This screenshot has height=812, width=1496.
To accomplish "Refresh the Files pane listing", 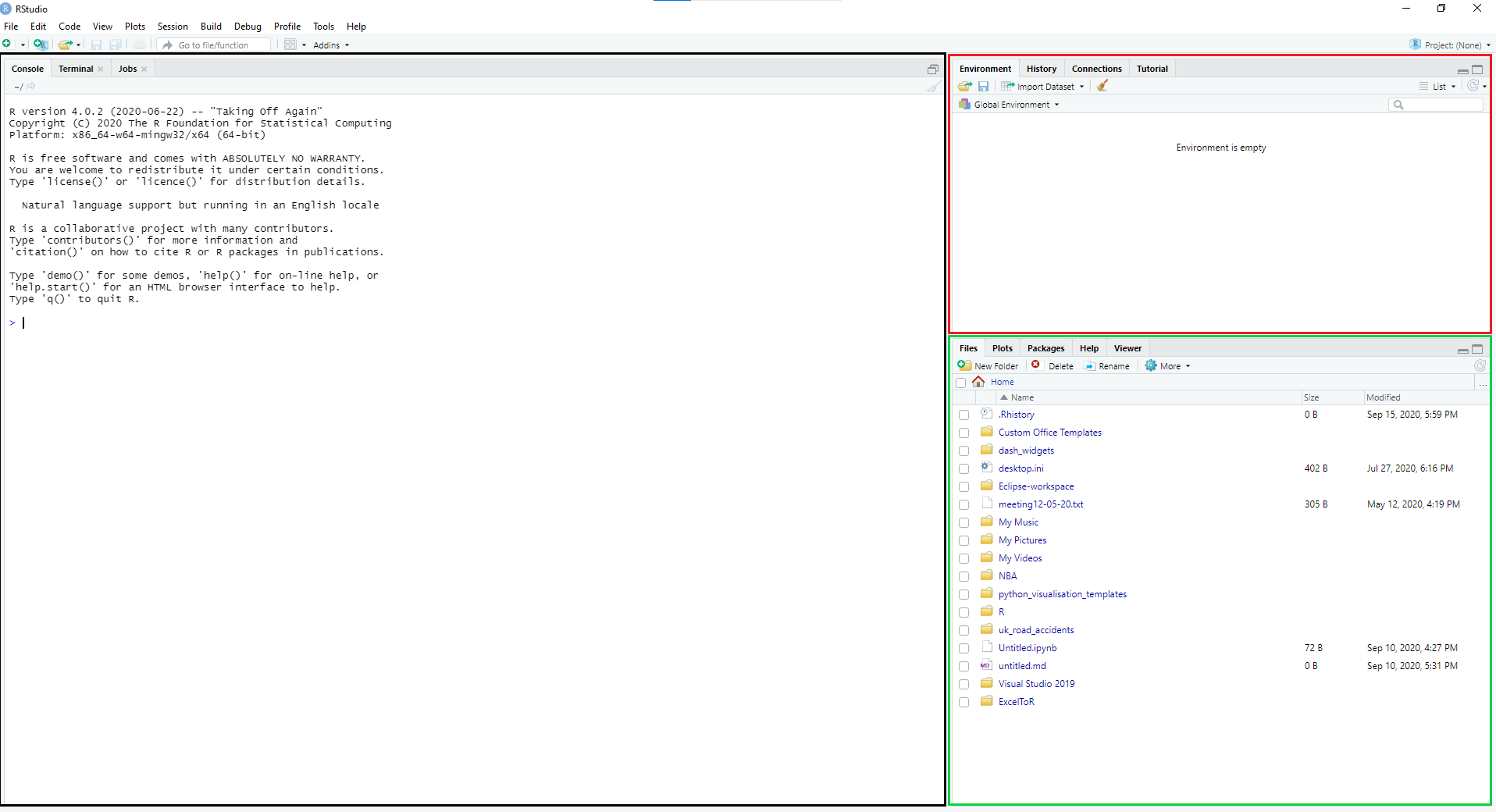I will (1480, 365).
